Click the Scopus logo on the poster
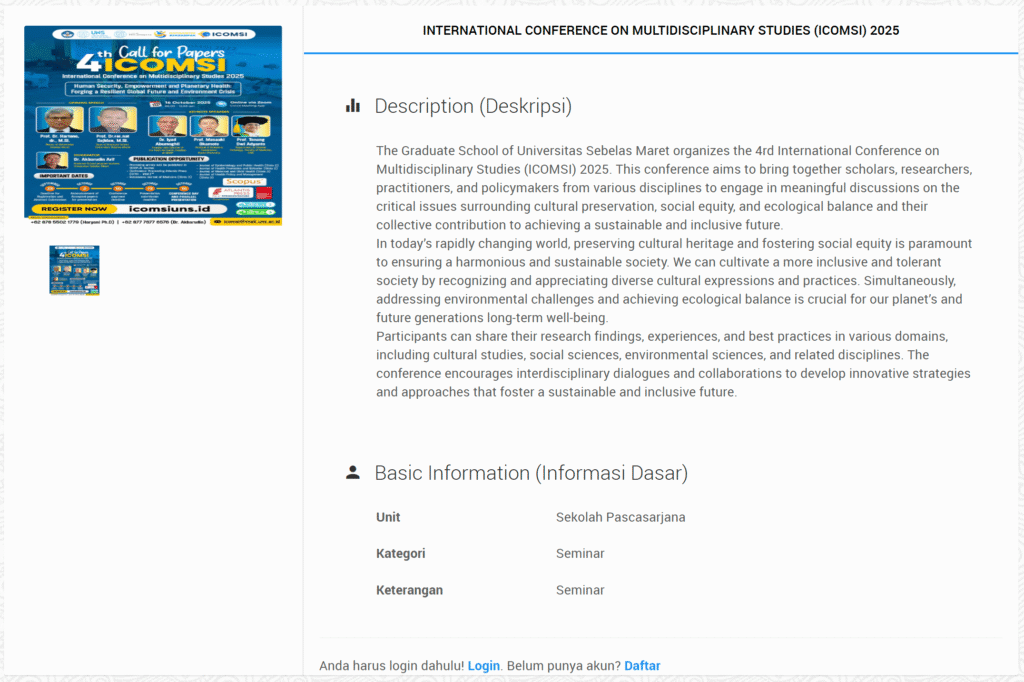This screenshot has width=1024, height=682. click(244, 181)
